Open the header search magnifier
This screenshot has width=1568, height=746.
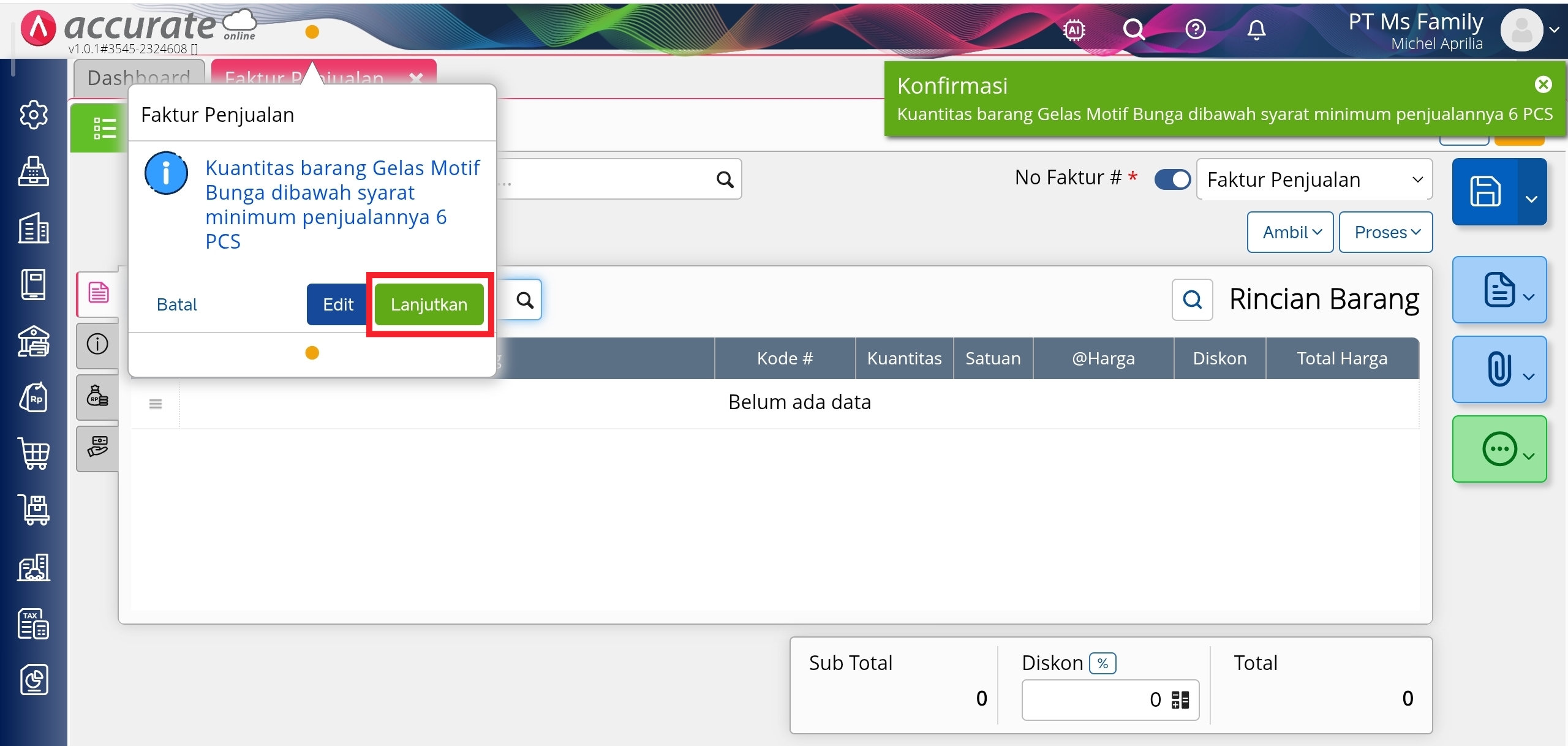pos(1133,29)
